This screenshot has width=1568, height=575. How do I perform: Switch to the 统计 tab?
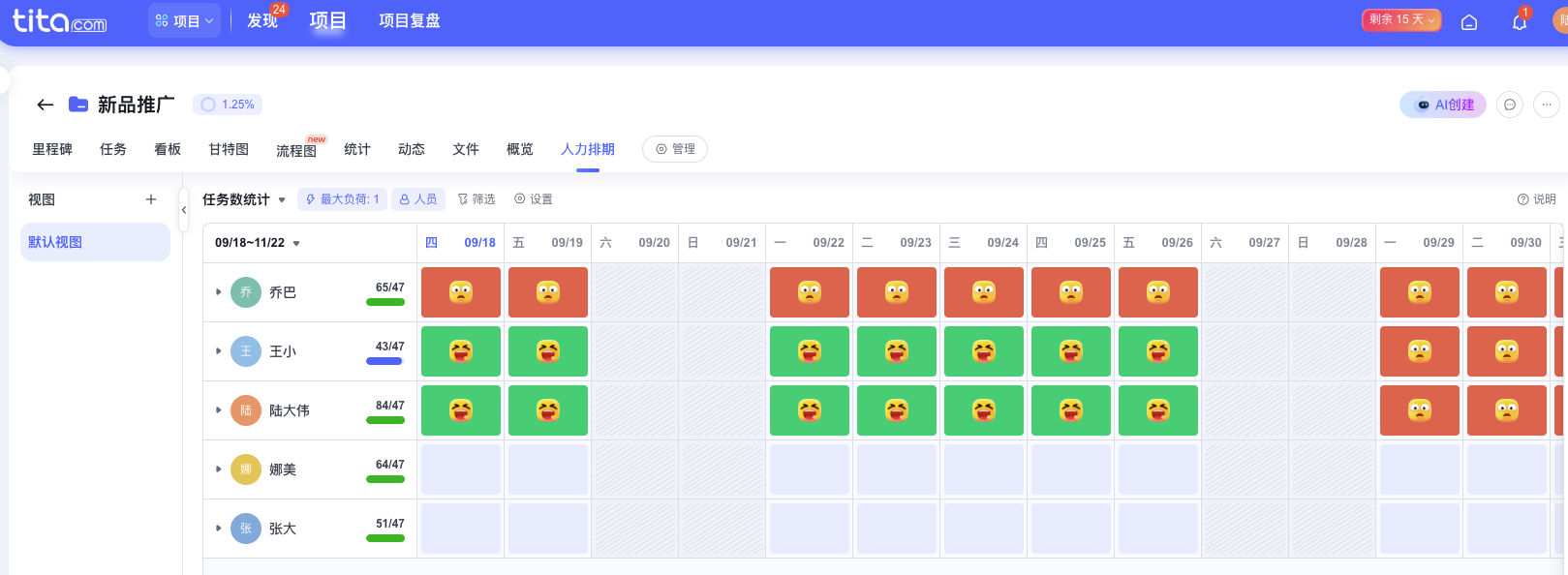357,149
